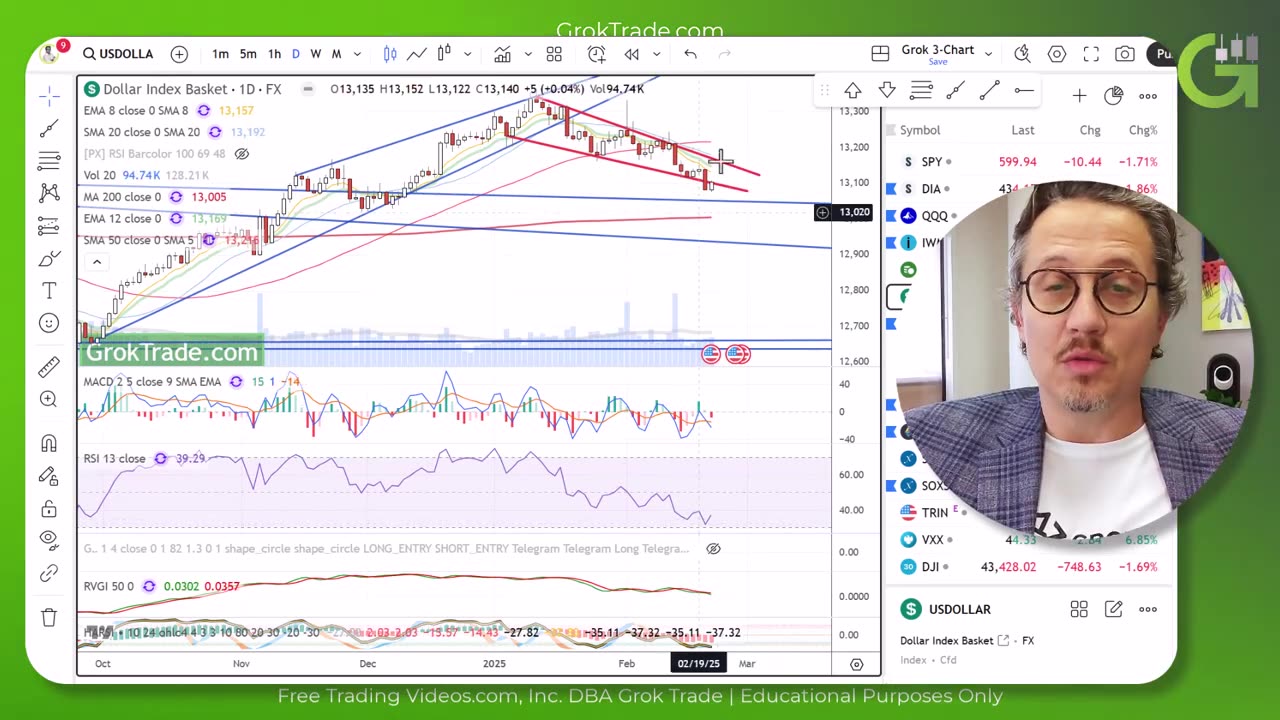
Task: Select the down arrow drawing favorite
Action: click(x=887, y=92)
